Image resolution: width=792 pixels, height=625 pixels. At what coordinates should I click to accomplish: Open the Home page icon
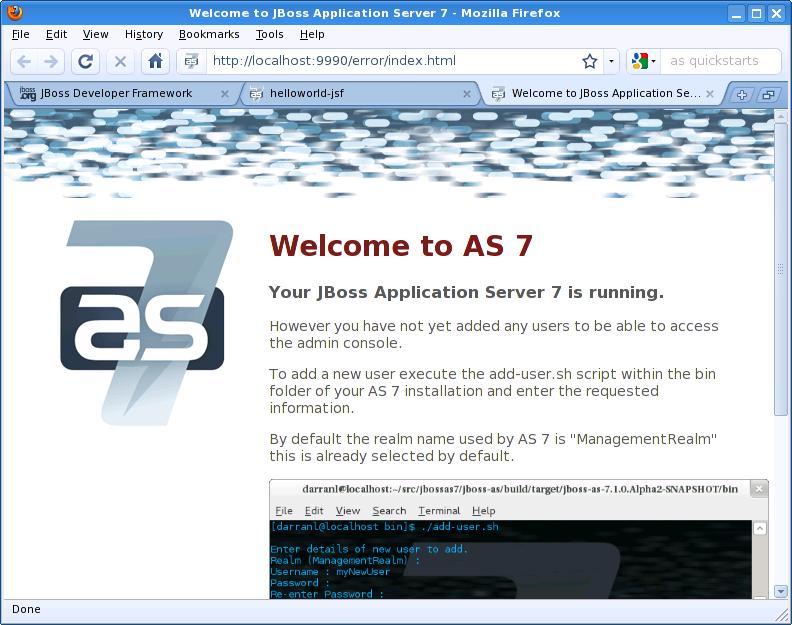coord(155,62)
